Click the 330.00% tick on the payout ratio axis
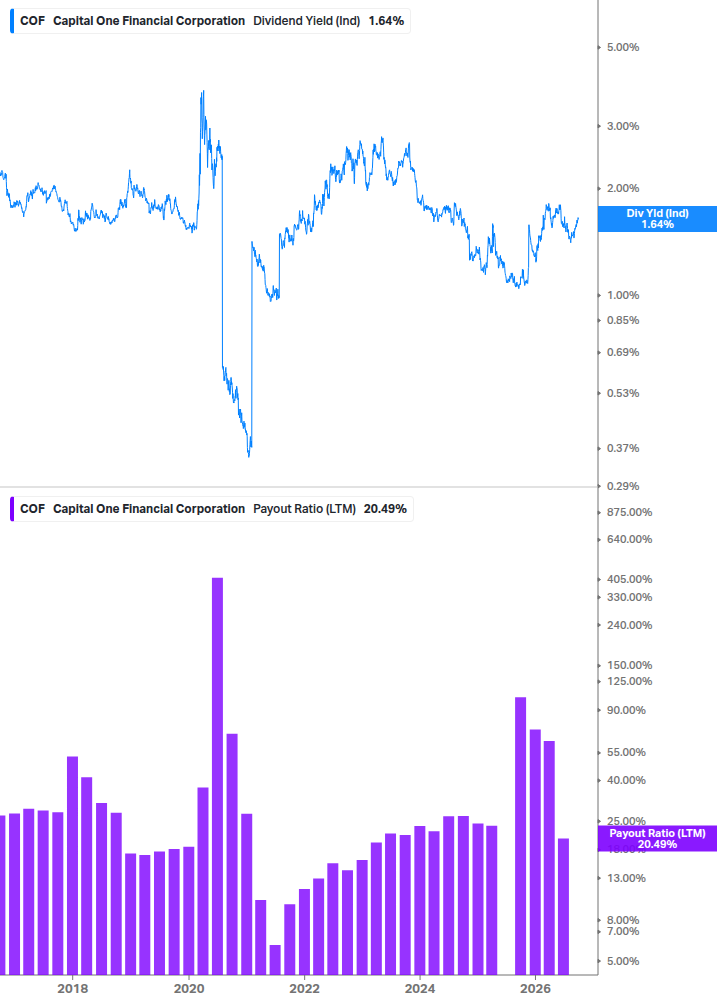The image size is (717, 1005). (x=629, y=597)
